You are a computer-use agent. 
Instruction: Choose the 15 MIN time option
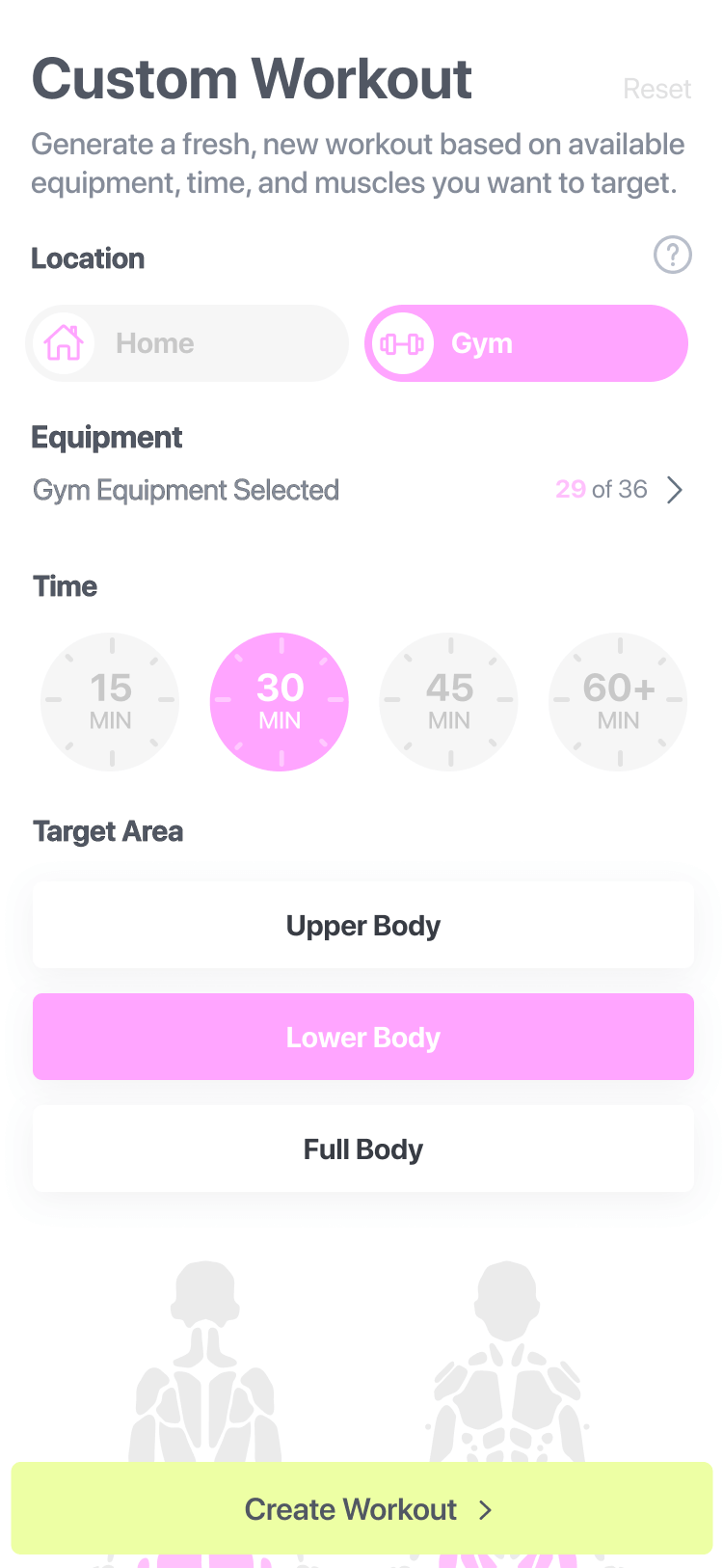click(x=111, y=701)
